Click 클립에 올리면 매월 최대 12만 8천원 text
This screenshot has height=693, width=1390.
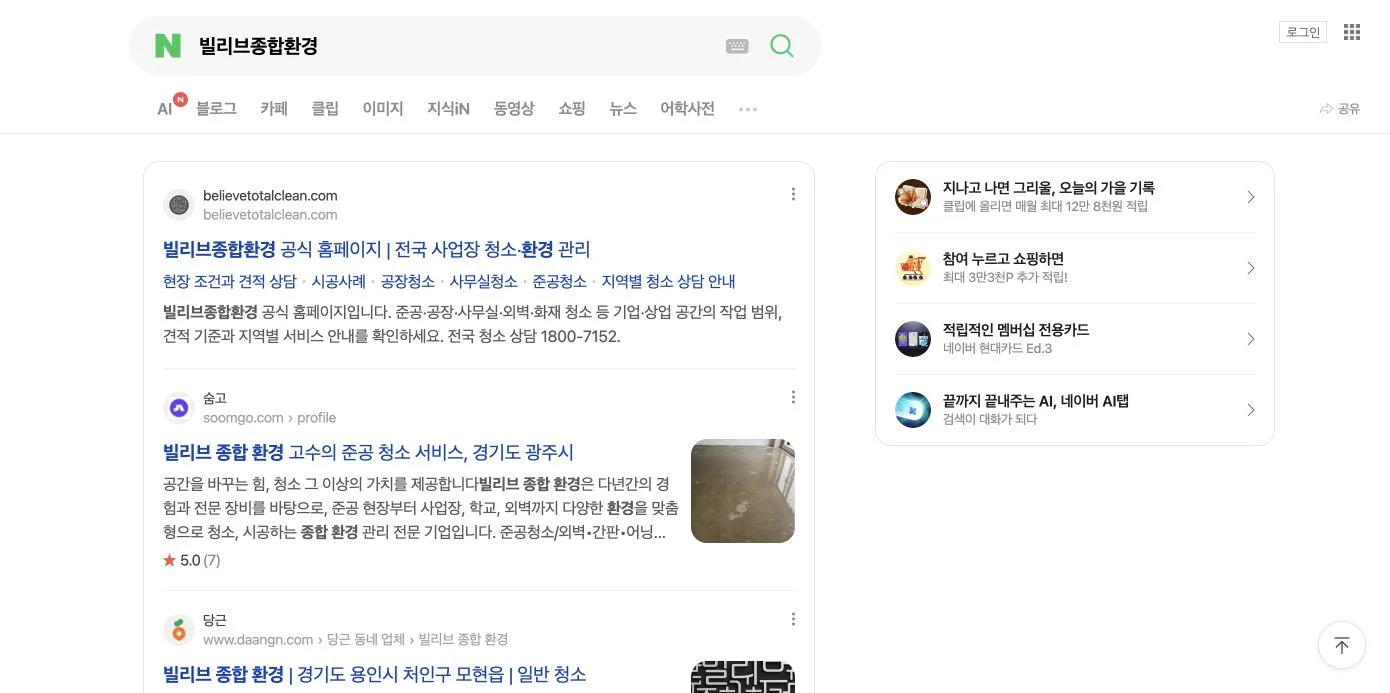pos(1045,206)
